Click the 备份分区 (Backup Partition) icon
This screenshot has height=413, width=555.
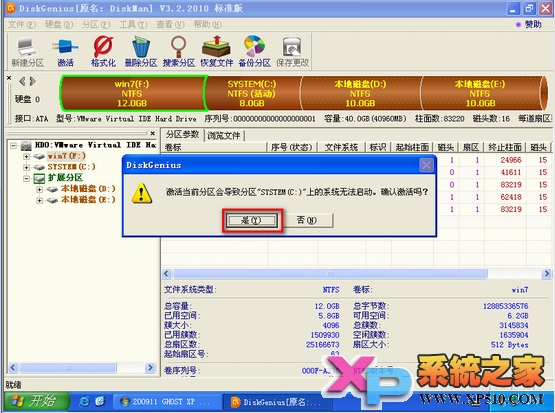pyautogui.click(x=254, y=52)
